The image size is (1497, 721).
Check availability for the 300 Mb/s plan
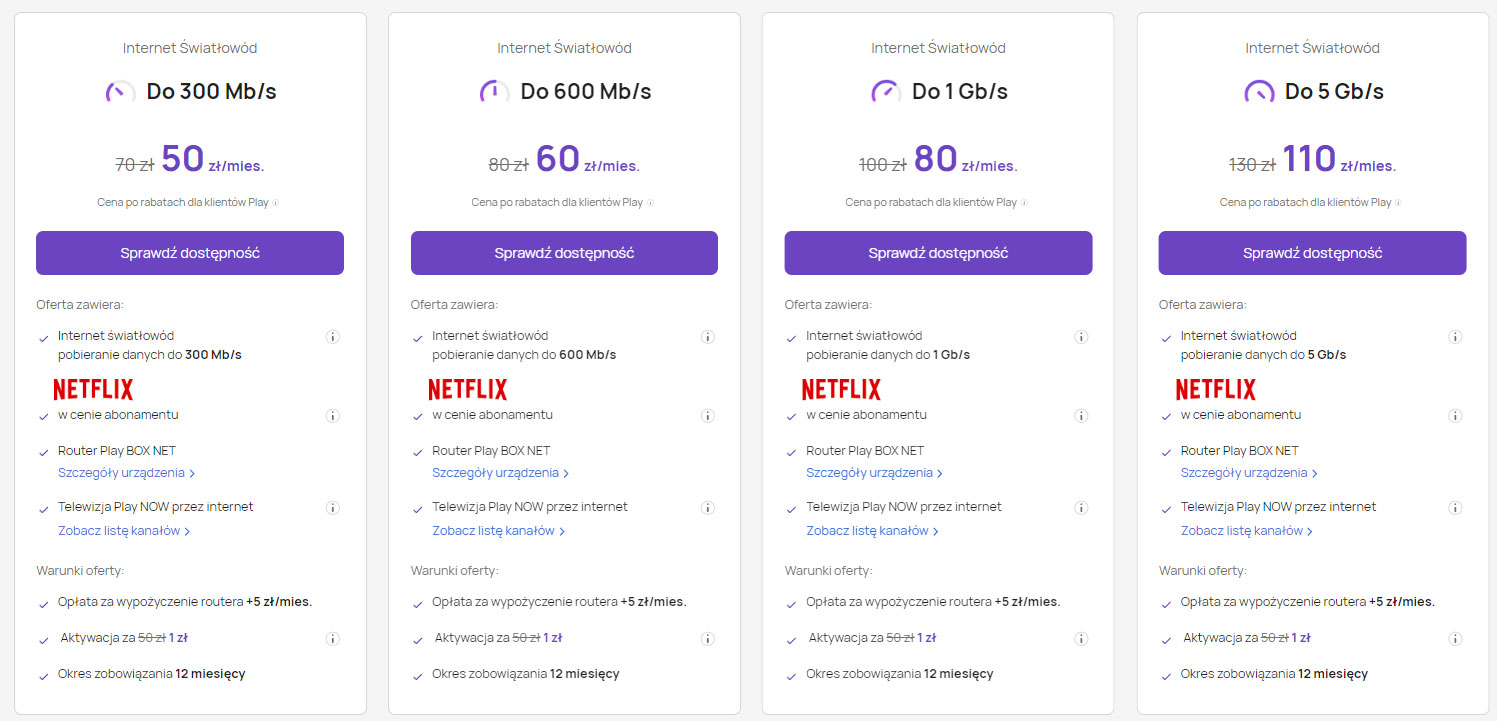point(190,253)
